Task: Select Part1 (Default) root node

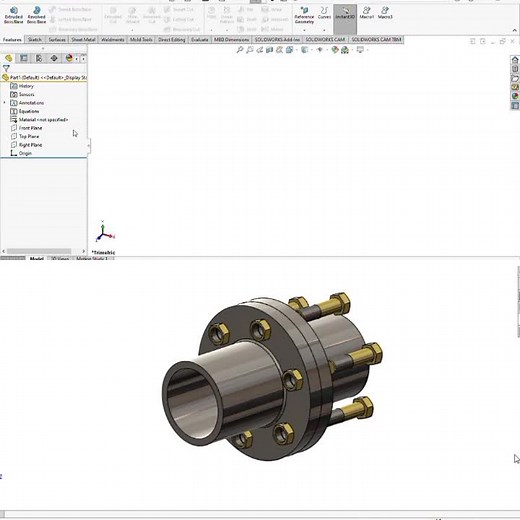Action: [44, 78]
